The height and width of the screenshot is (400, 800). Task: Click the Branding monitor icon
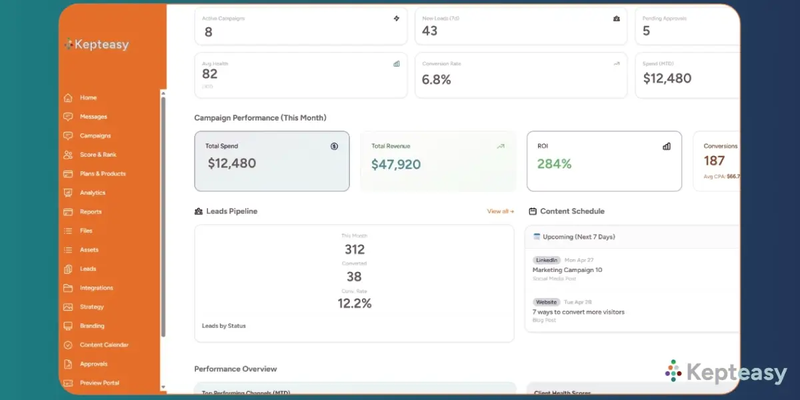click(x=68, y=326)
